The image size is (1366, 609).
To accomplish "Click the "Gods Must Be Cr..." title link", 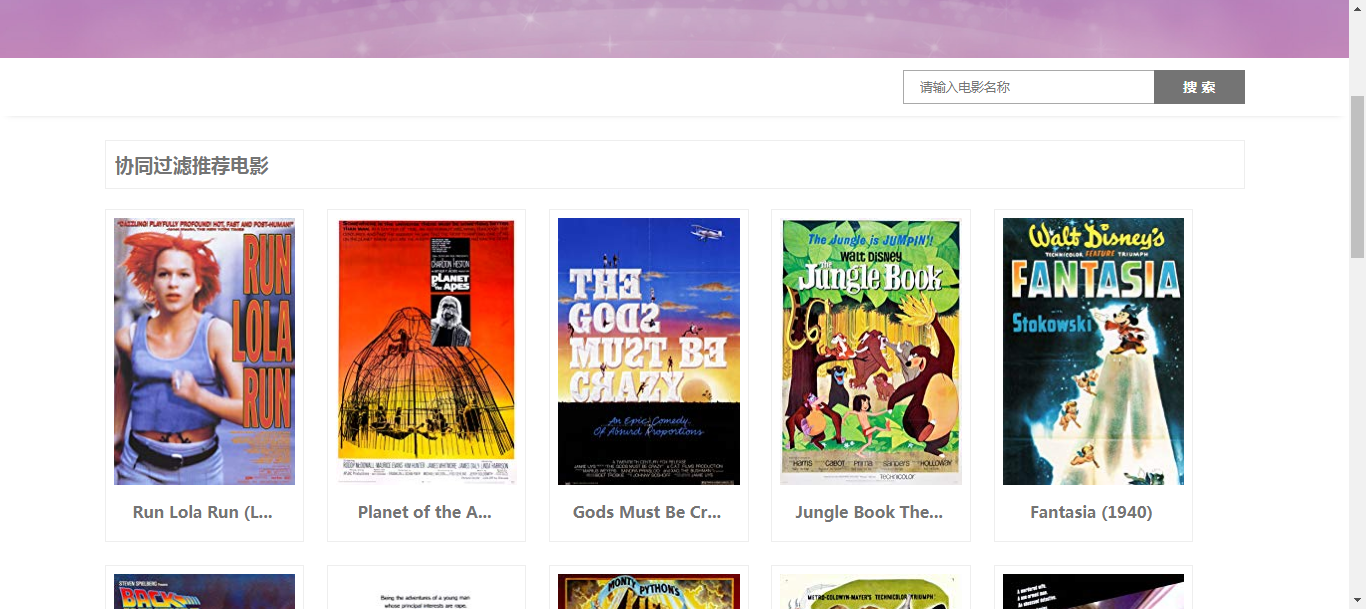I will (647, 512).
